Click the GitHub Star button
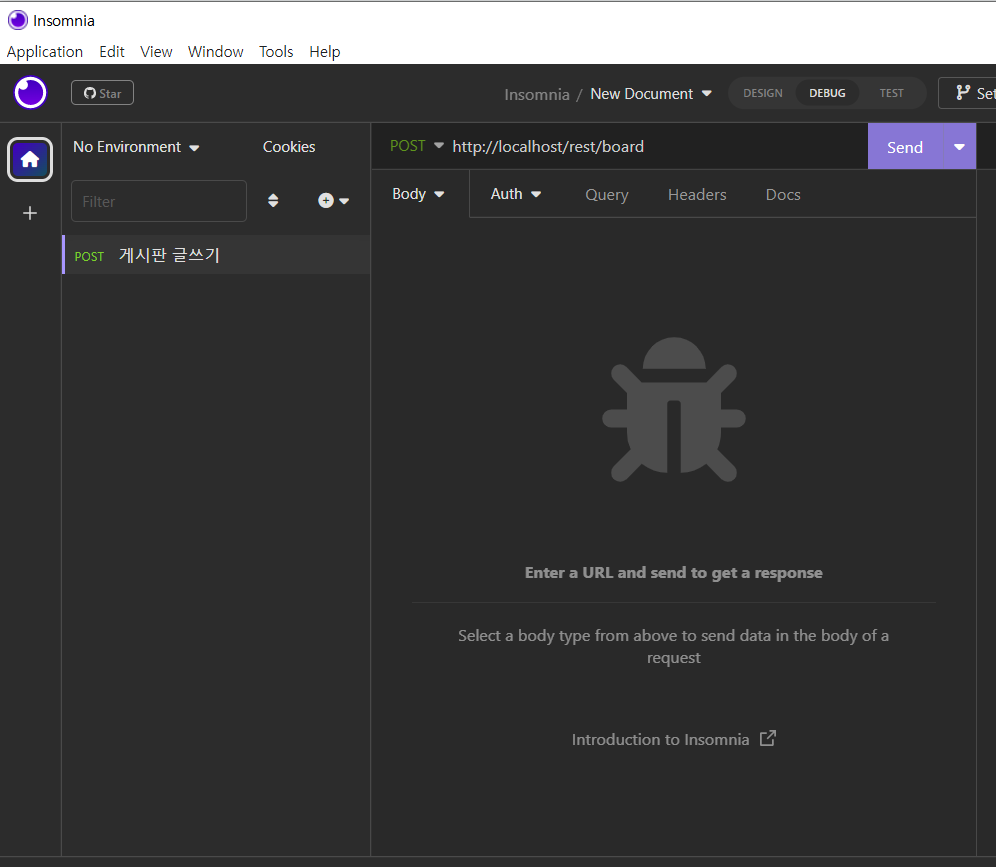 [102, 93]
